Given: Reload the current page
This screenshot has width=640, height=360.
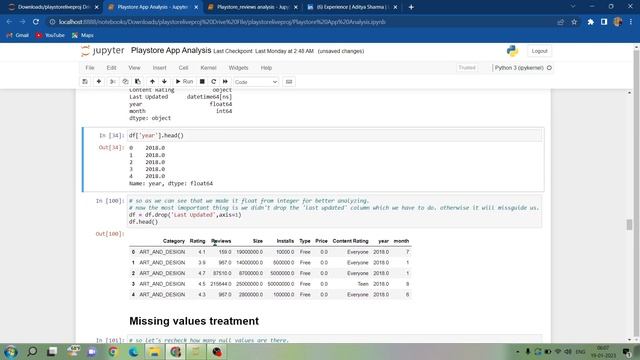Looking at the screenshot, I should [x=36, y=22].
